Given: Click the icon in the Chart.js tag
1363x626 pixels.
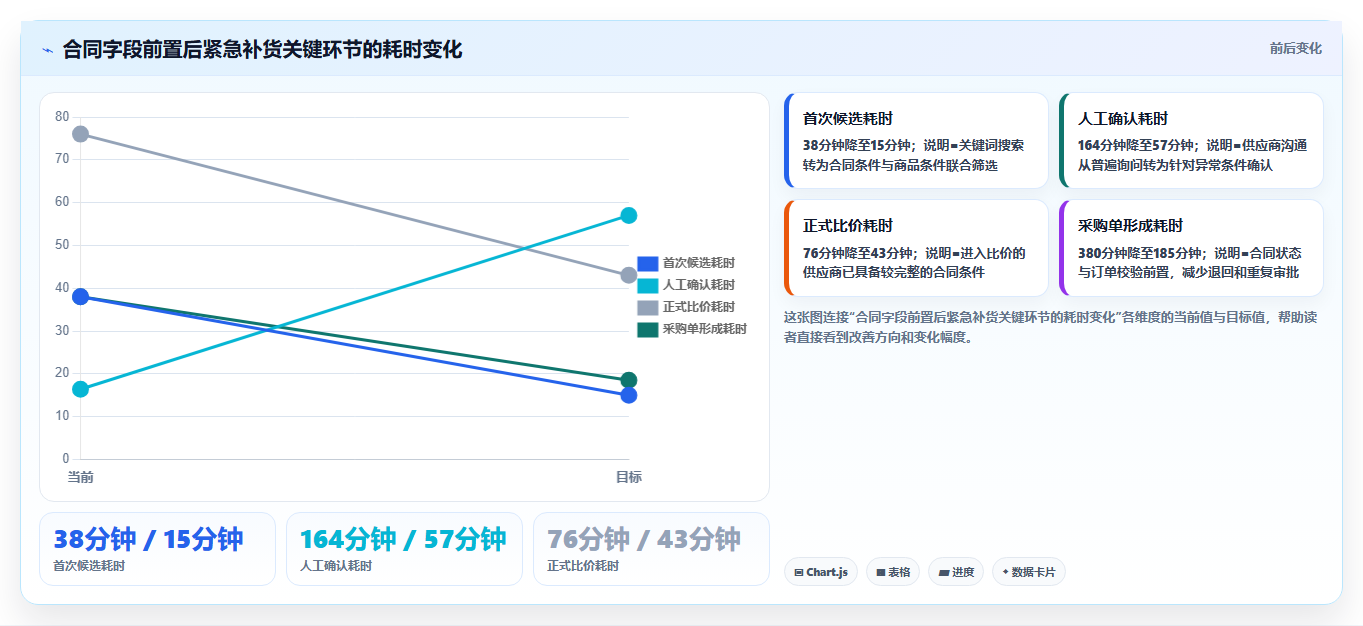Looking at the screenshot, I should [x=799, y=573].
